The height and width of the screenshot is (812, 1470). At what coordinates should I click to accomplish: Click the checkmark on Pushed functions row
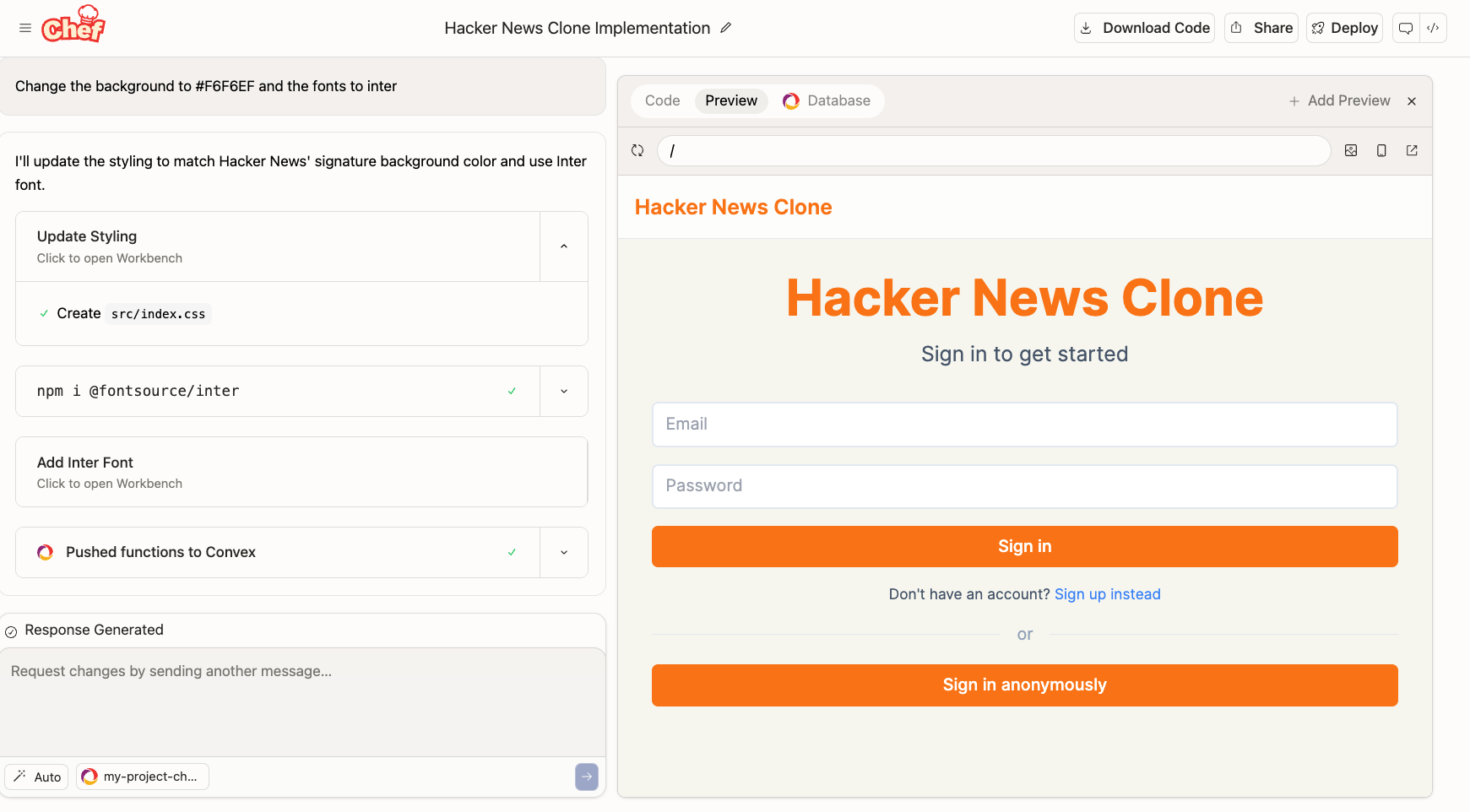click(x=512, y=552)
